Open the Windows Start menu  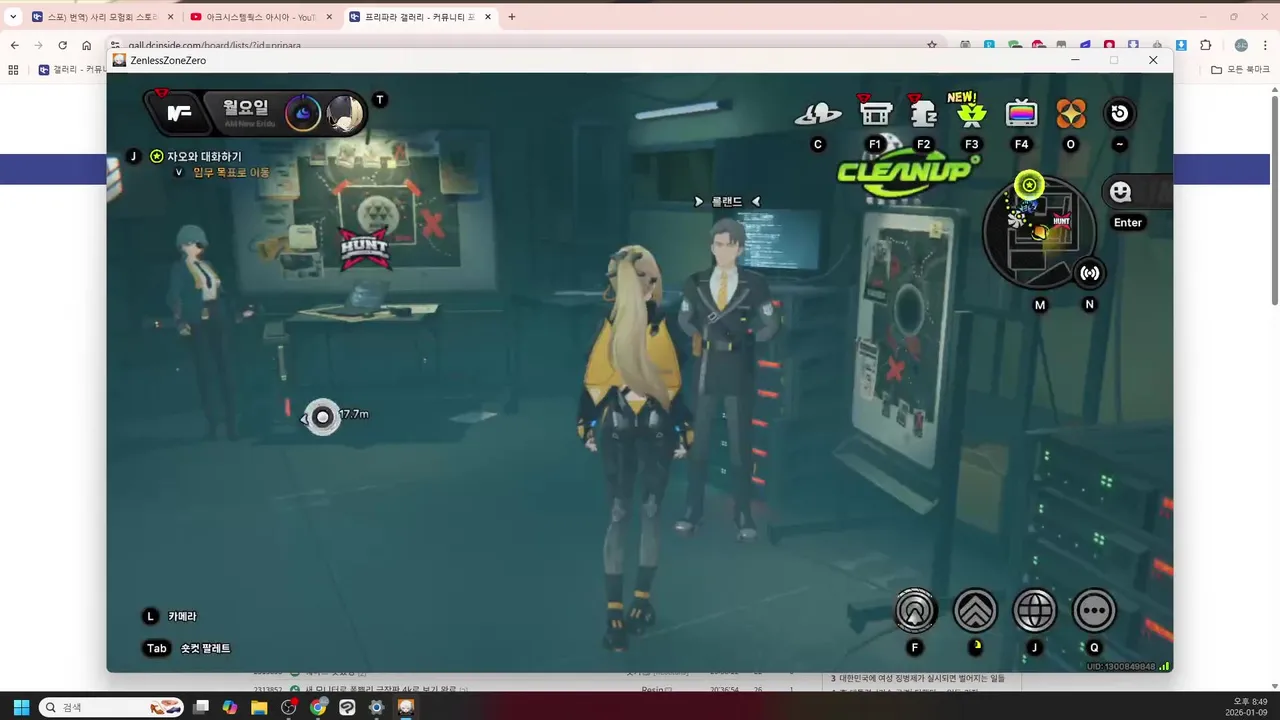point(21,707)
